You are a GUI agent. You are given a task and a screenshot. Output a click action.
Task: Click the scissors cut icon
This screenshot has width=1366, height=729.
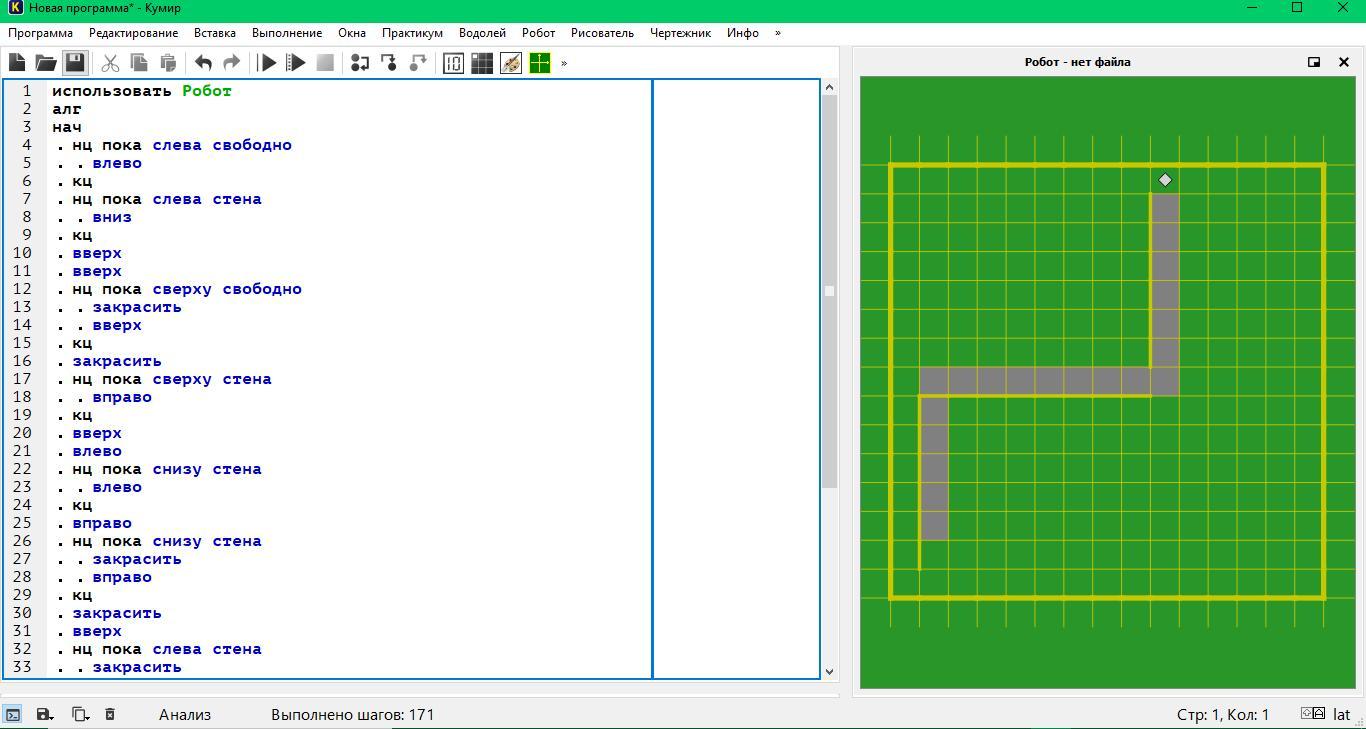[110, 63]
